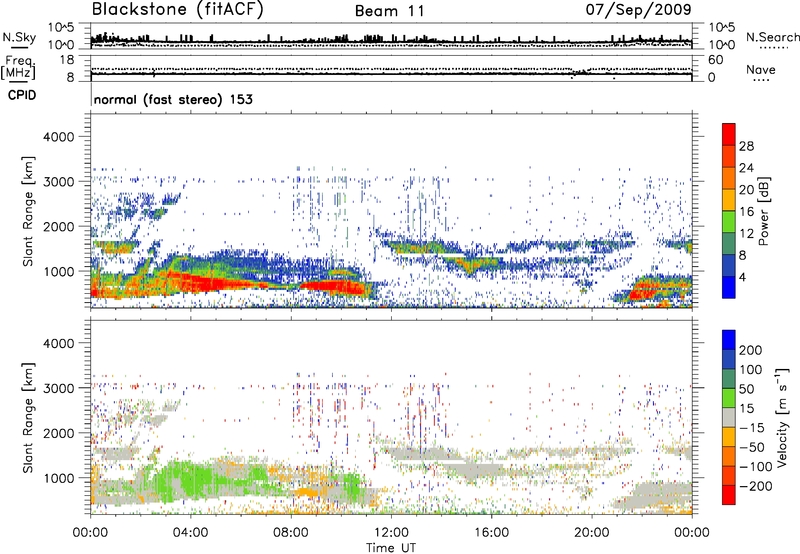This screenshot has height=554, width=800.
Task: Click the gray velocity band near 22:00
Action: click(x=658, y=495)
